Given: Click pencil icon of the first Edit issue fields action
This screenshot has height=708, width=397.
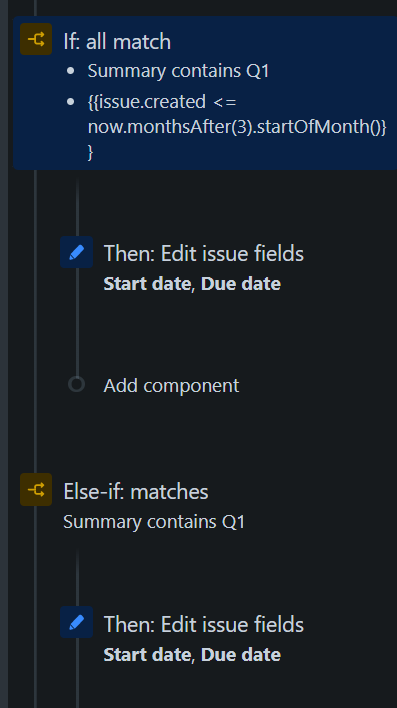Looking at the screenshot, I should coord(76,252).
